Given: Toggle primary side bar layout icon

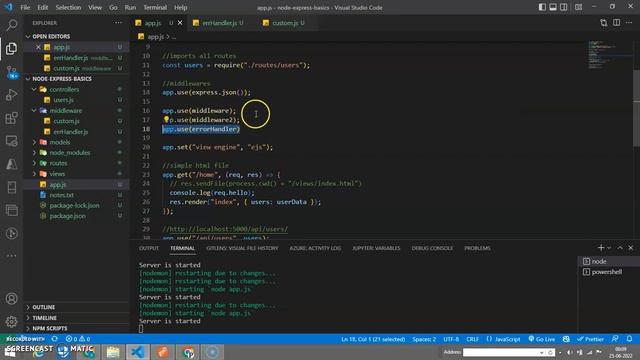Looking at the screenshot, I should coord(542,7).
